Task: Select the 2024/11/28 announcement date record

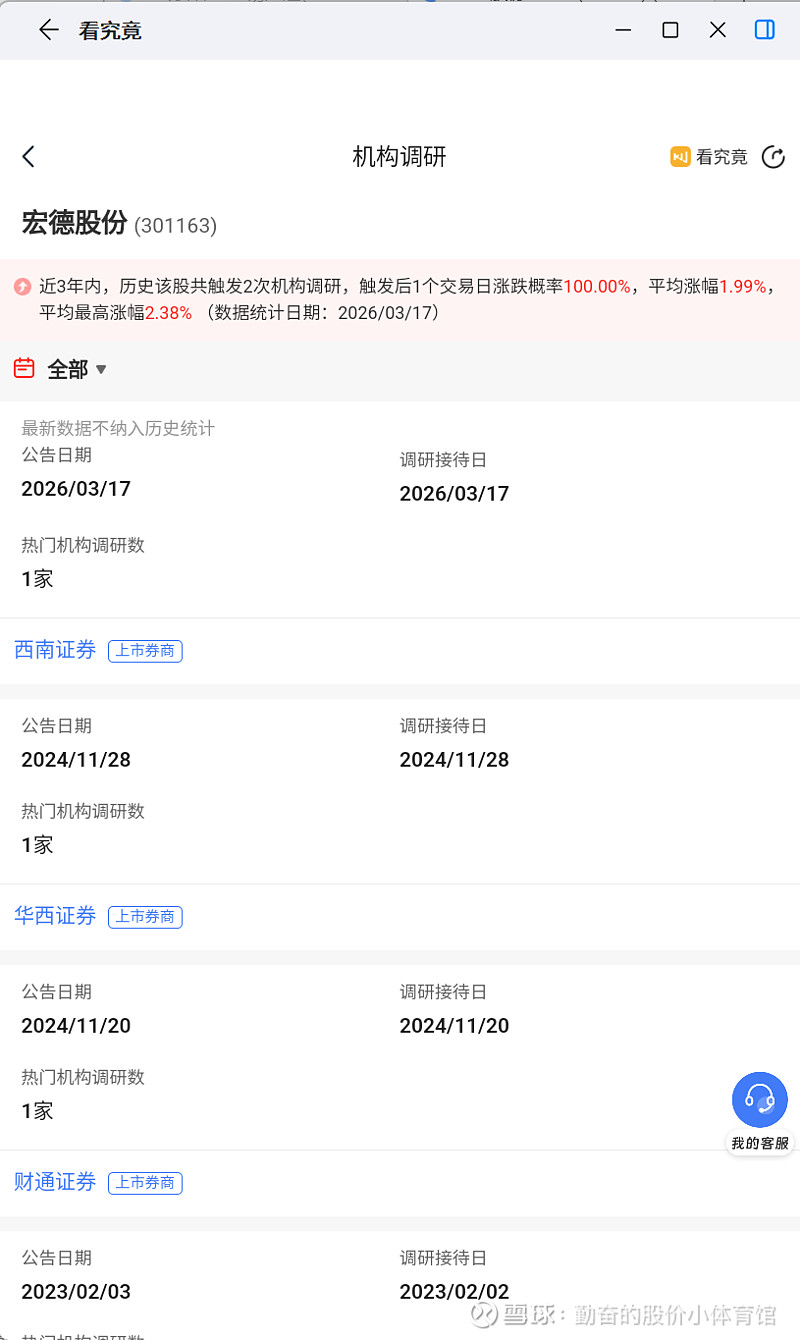Action: (76, 760)
